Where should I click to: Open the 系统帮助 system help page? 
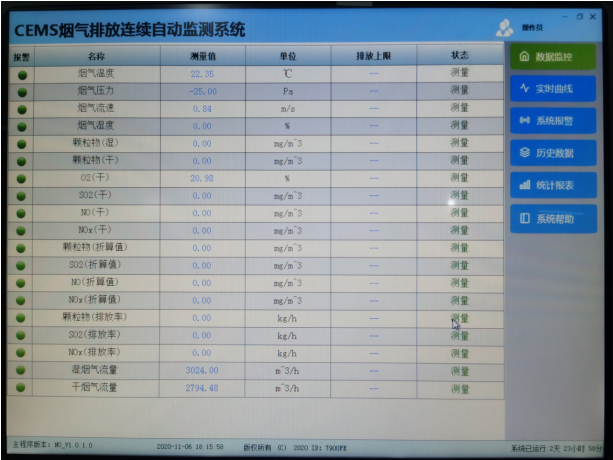pyautogui.click(x=554, y=219)
